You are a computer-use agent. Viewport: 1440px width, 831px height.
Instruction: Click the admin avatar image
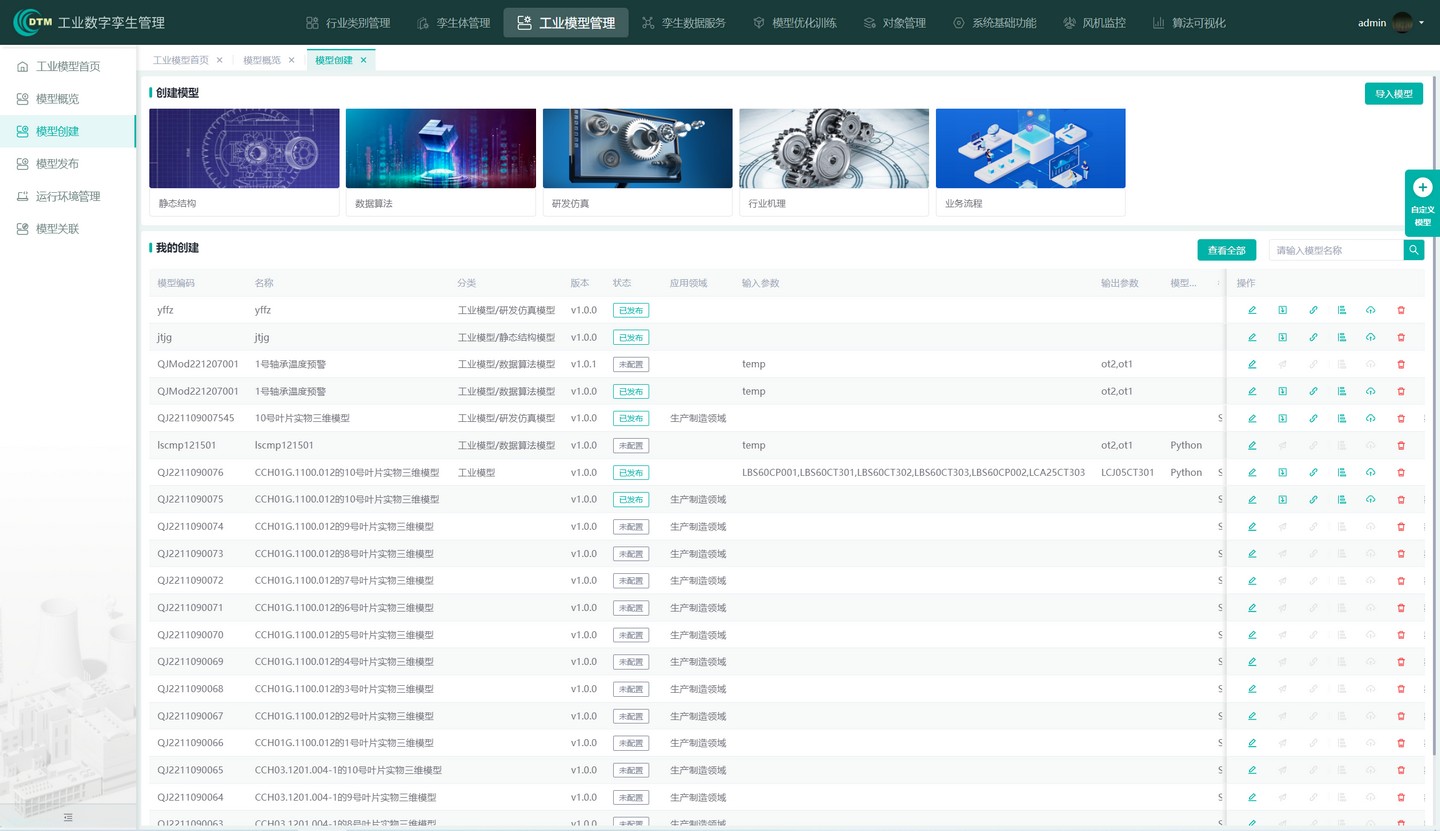tap(1402, 22)
